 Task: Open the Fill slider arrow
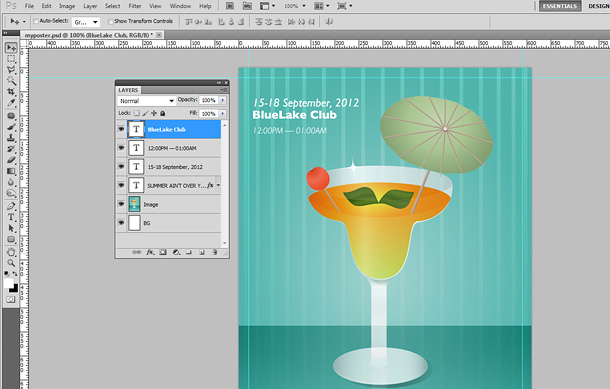pos(223,114)
